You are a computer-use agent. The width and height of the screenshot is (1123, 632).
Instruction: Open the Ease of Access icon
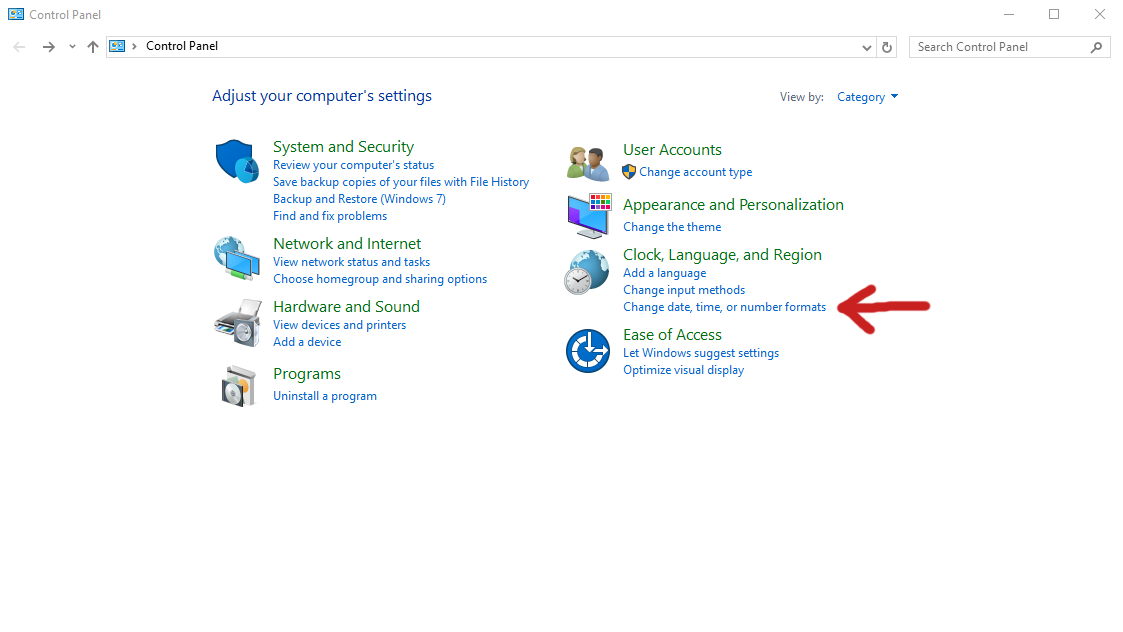pyautogui.click(x=587, y=351)
